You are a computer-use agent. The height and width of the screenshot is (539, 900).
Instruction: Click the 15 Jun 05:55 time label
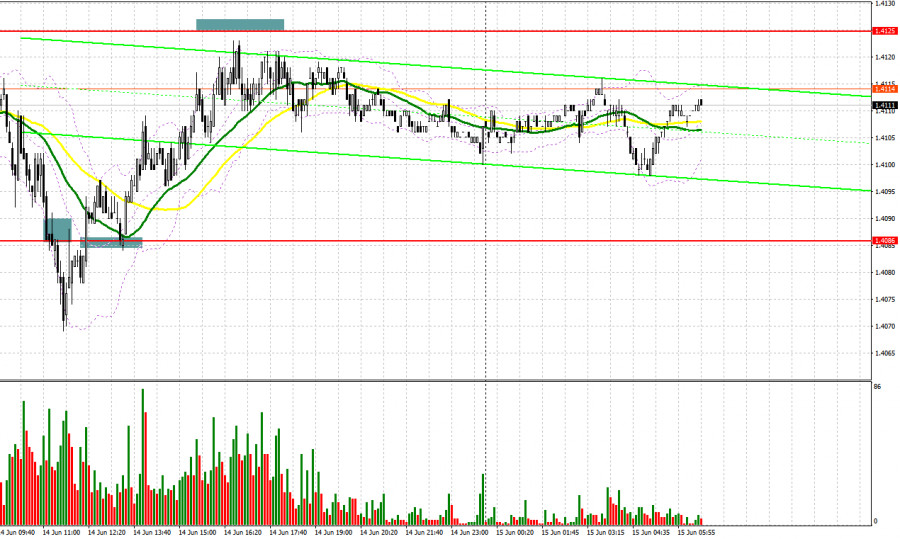pyautogui.click(x=696, y=533)
